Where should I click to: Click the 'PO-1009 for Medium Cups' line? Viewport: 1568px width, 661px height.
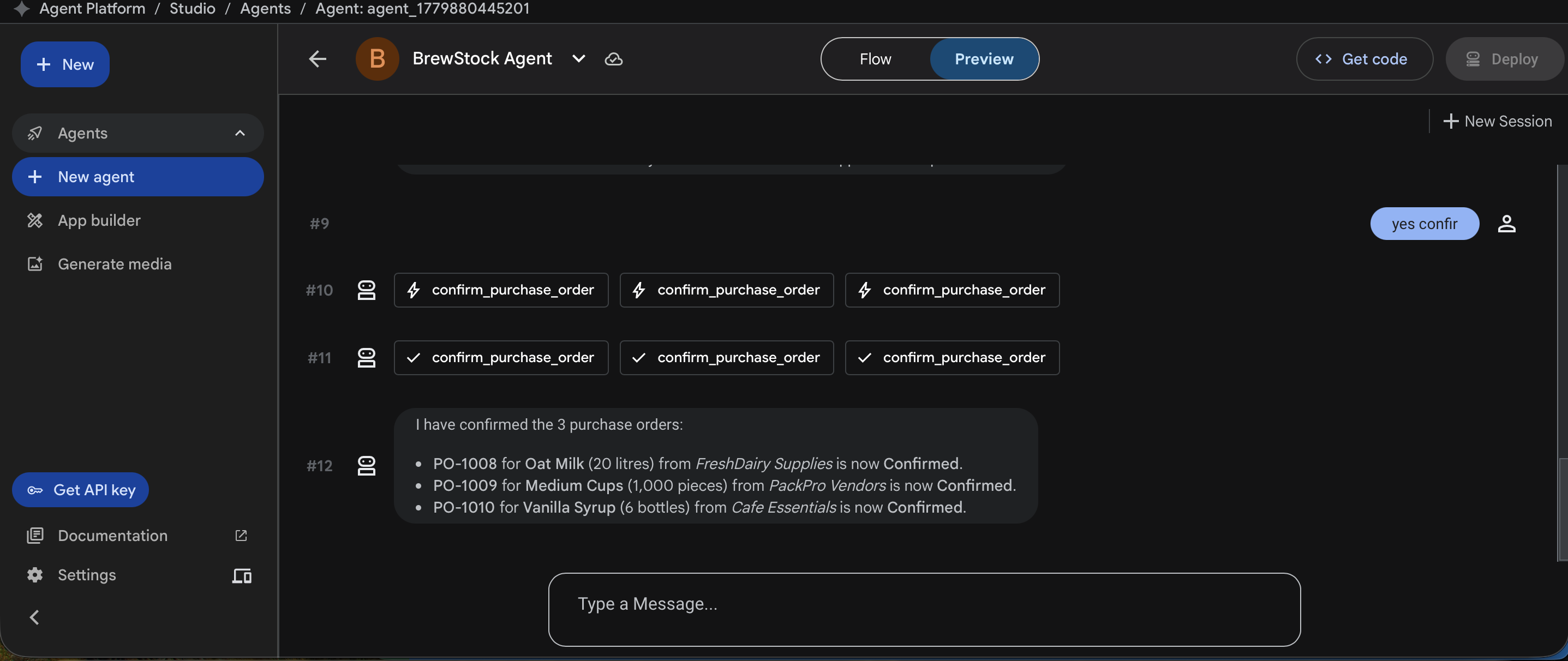(x=725, y=486)
